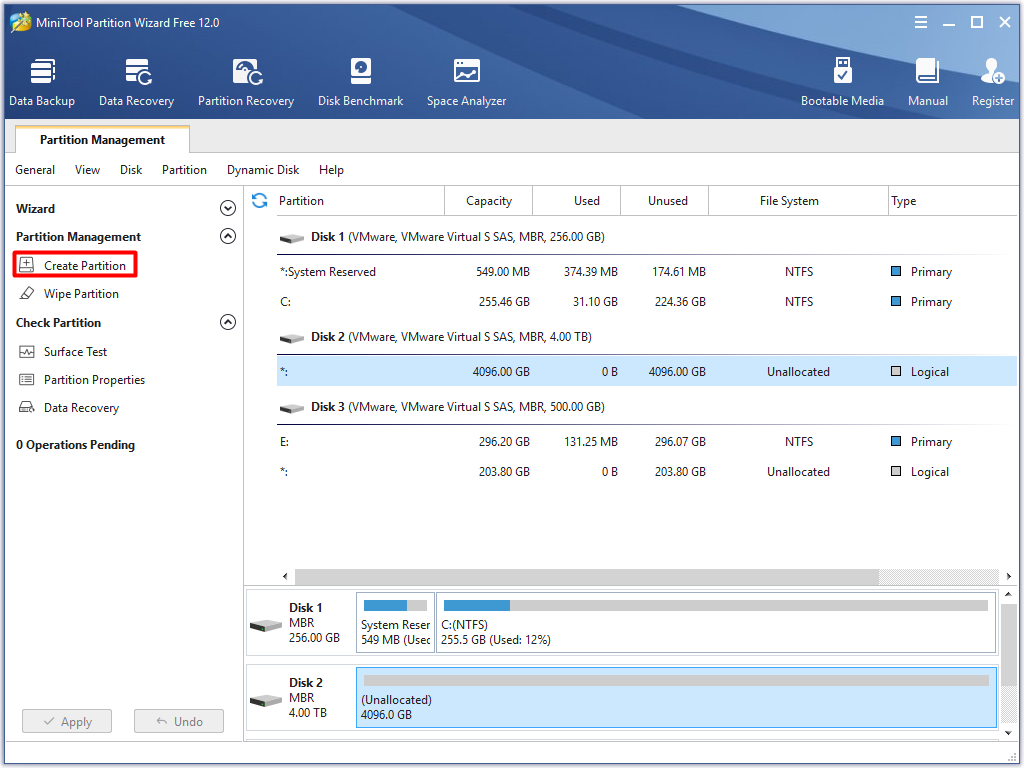Click right arrow of horizontal scrollbar

tap(1009, 576)
